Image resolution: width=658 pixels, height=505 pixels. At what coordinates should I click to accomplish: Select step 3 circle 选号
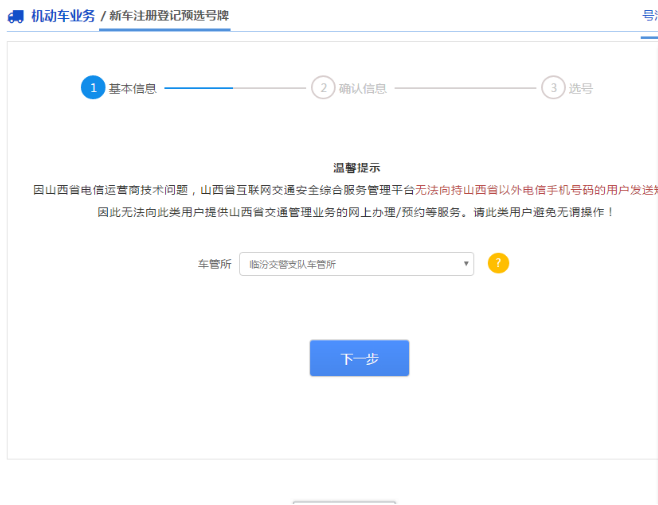553,88
